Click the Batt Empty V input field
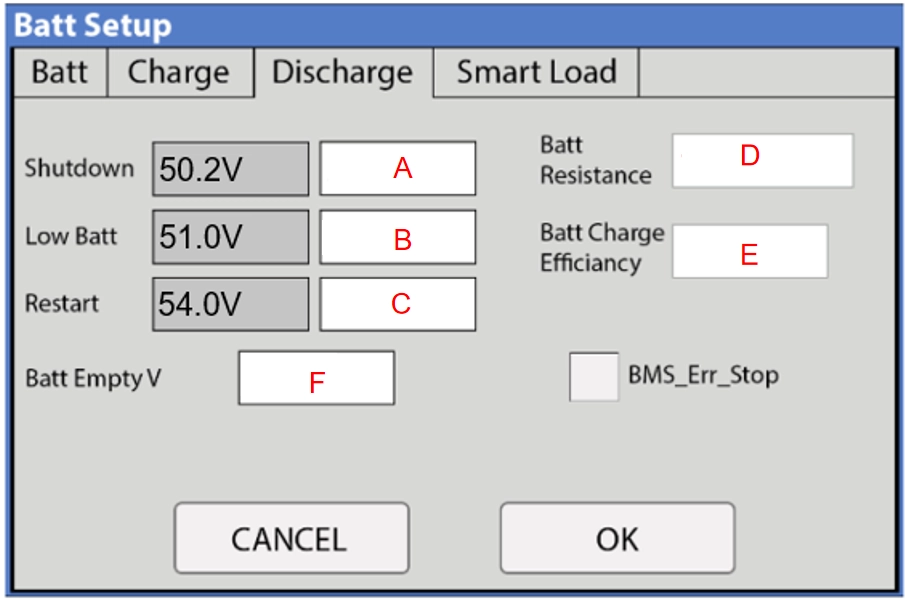This screenshot has width=905, height=599. point(316,378)
